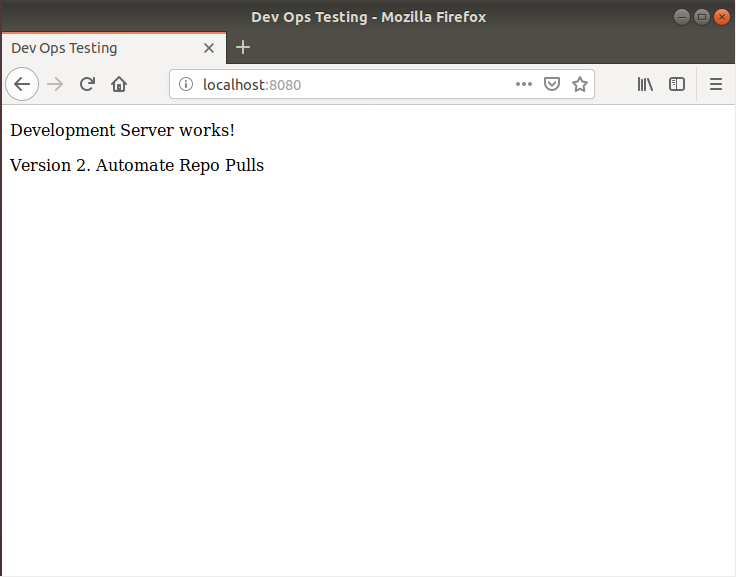
Task: Bookmark this page with the star
Action: coord(579,85)
